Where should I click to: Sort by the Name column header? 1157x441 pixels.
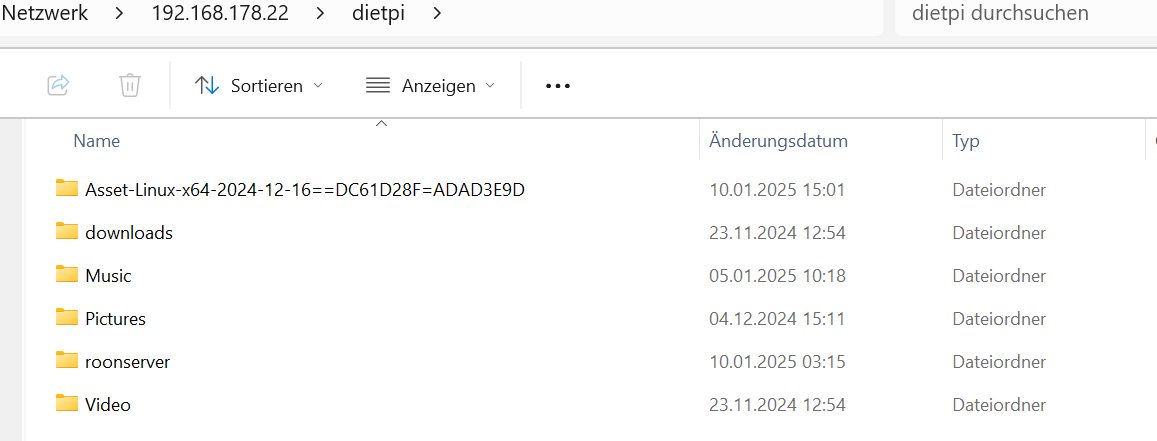[x=97, y=141]
